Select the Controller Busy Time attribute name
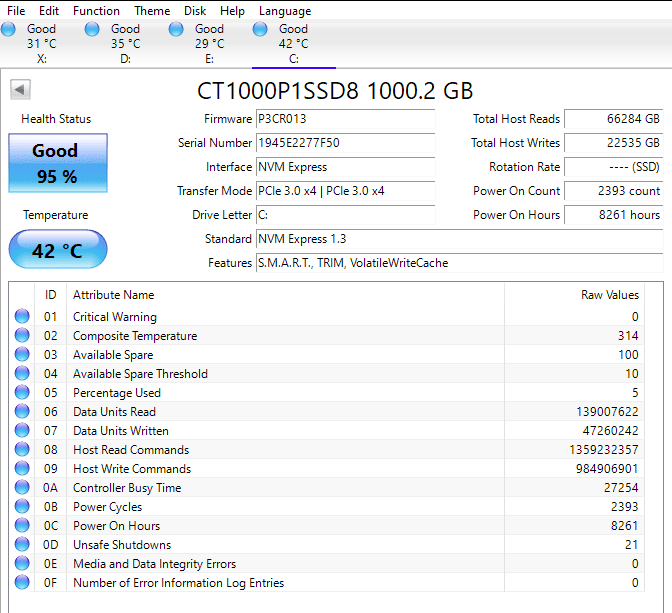The width and height of the screenshot is (672, 613). click(127, 488)
